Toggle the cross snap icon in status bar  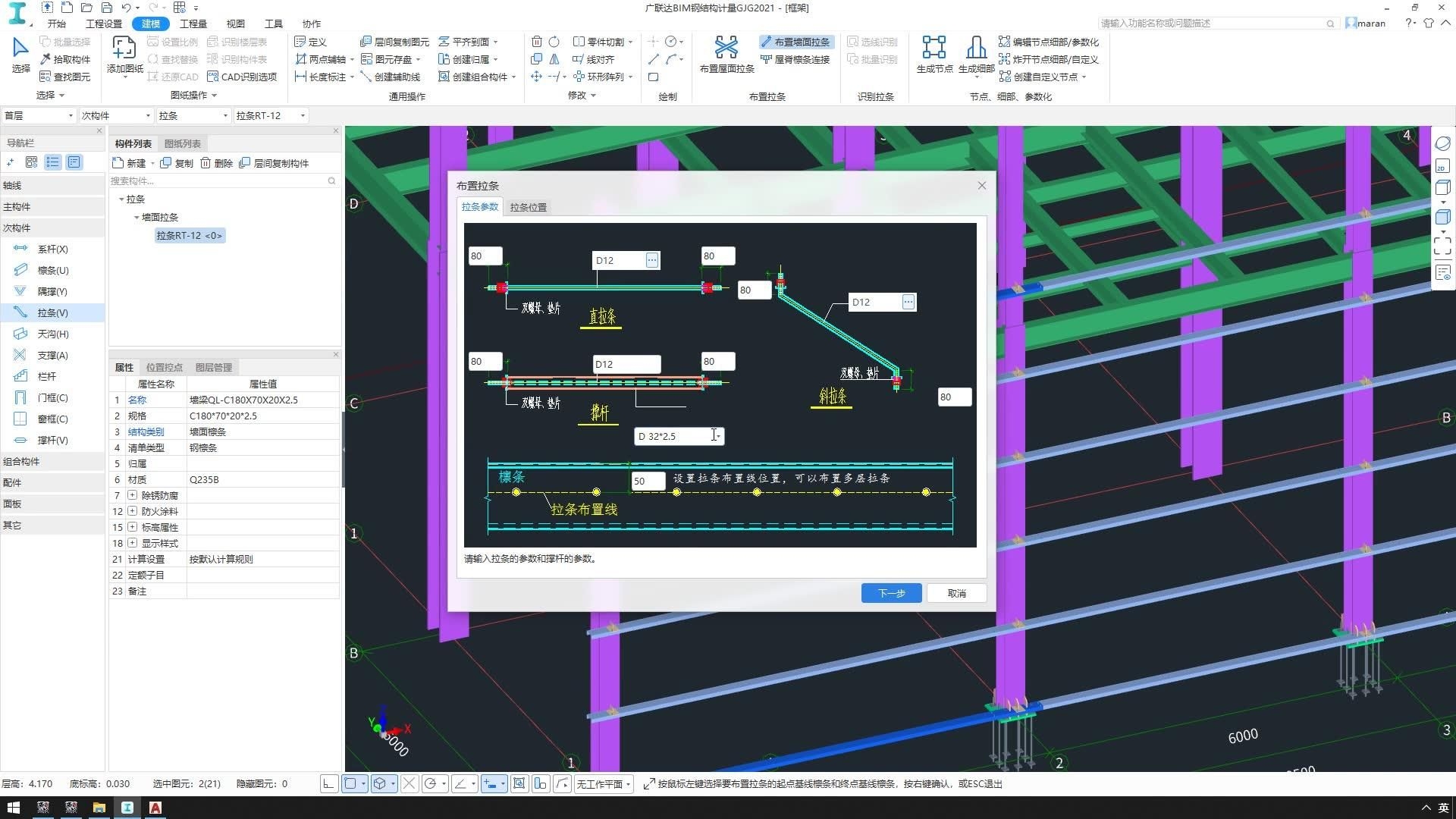[409, 783]
